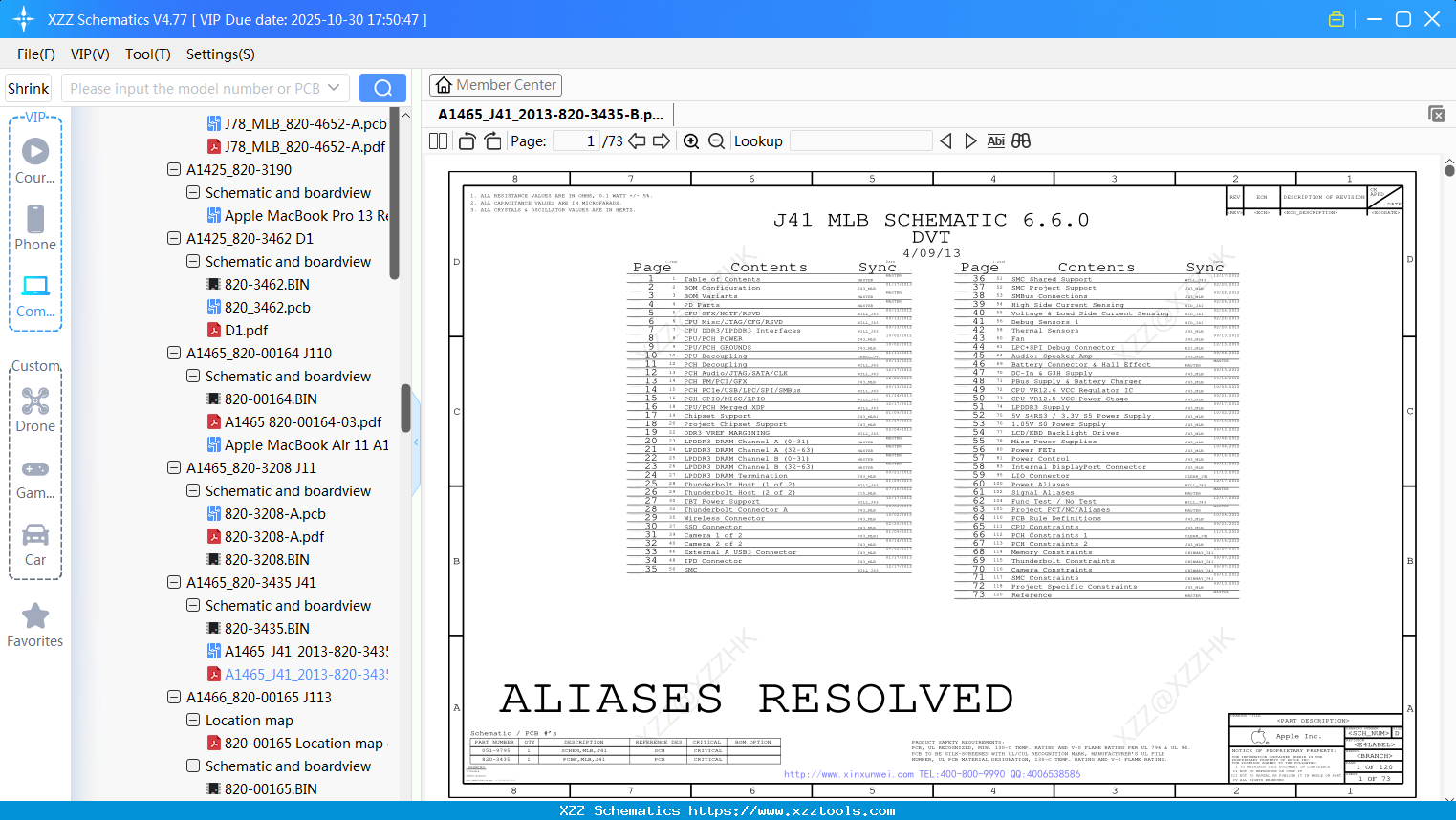Open A1465 820-00164-03.pdf schematic
Screen dimensions: 1456x820
pos(294,422)
